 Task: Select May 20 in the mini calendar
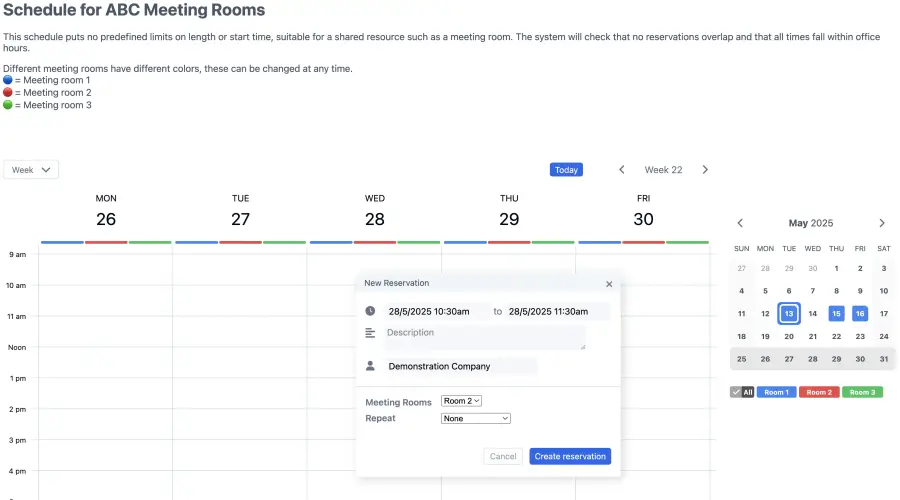(789, 336)
